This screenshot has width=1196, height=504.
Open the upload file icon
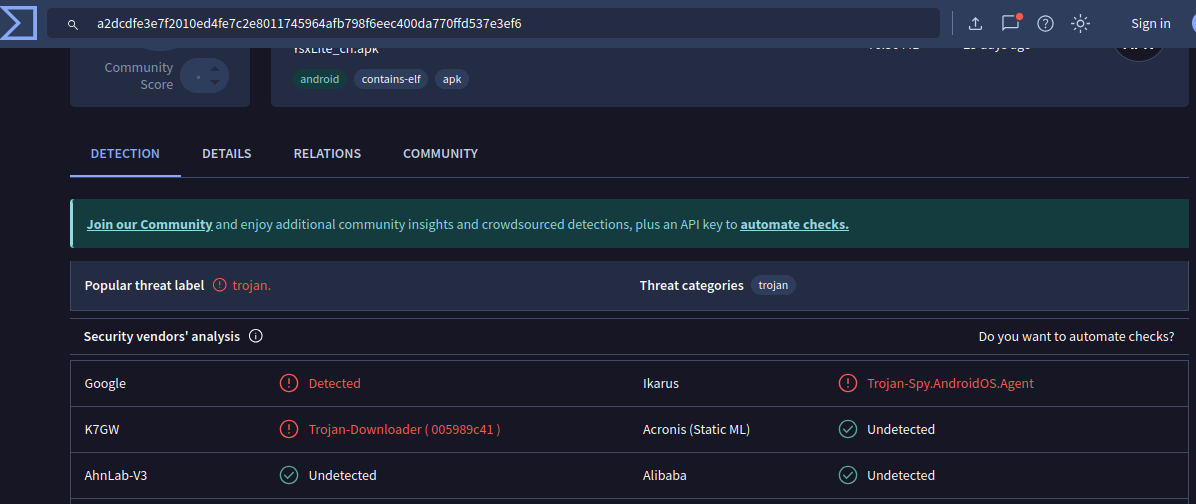[975, 23]
